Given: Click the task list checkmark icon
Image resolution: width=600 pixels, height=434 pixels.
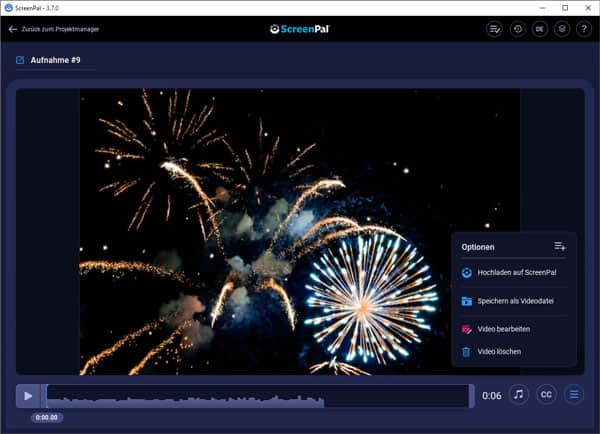Looking at the screenshot, I should click(495, 29).
